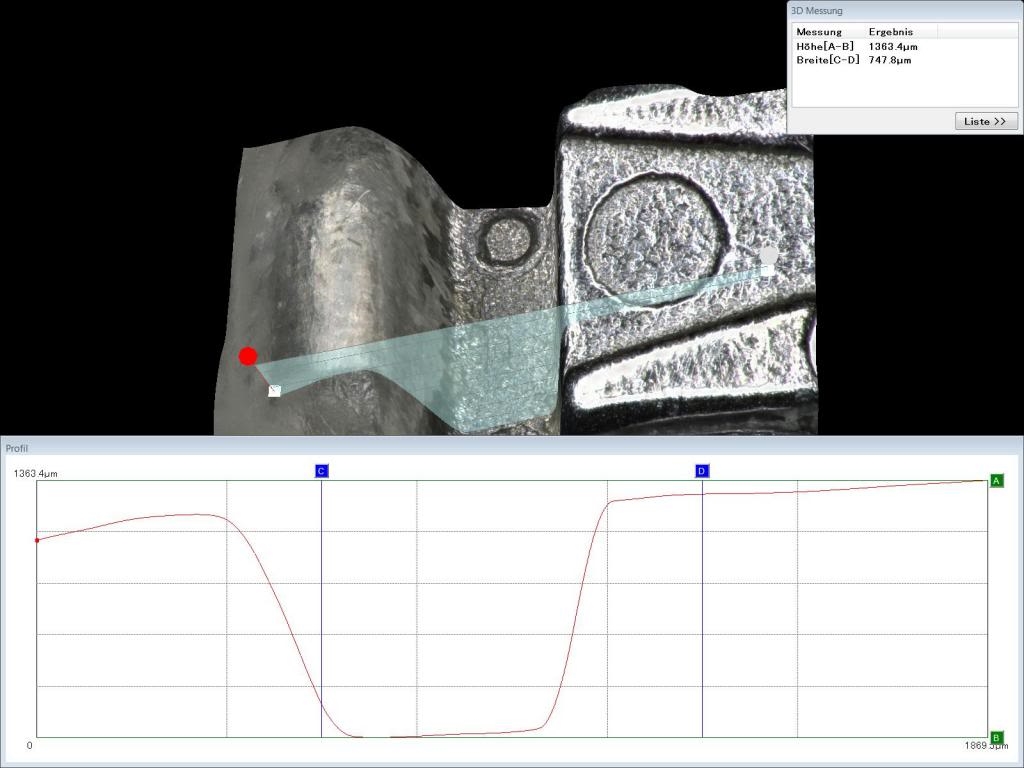The width and height of the screenshot is (1024, 768).
Task: Click the green B height marker
Action: 996,738
